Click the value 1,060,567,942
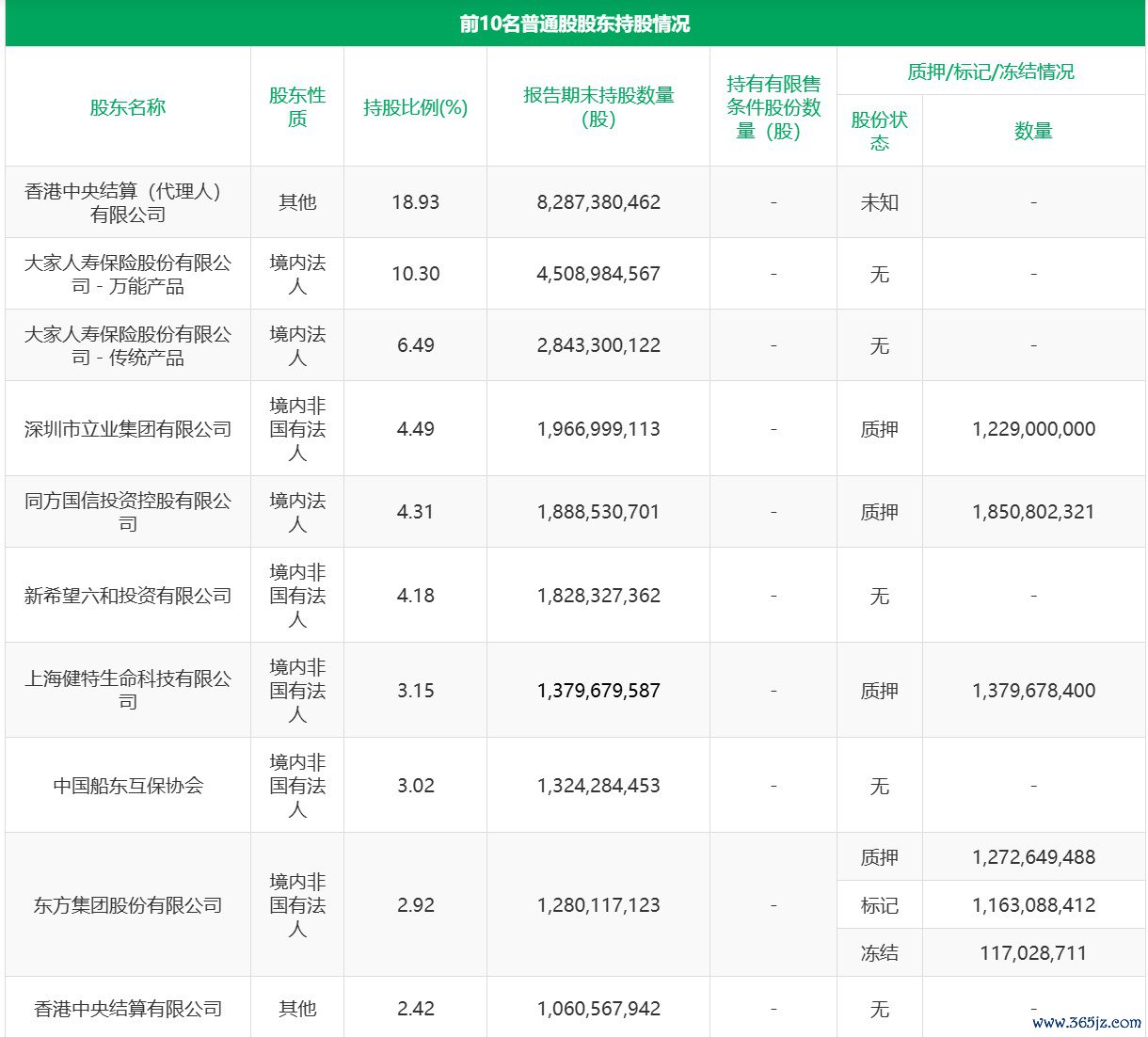The image size is (1148, 1037). [x=598, y=1009]
